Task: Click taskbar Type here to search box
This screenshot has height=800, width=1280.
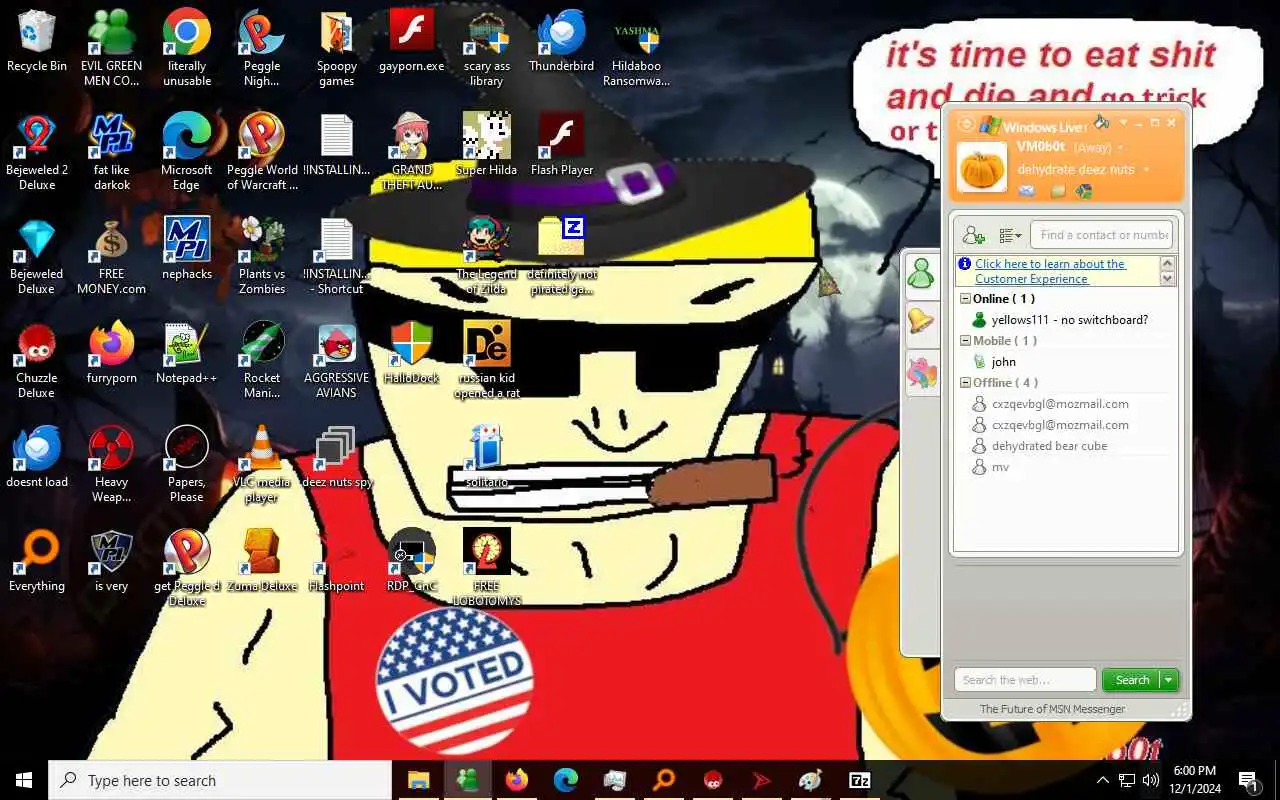Action: (220, 780)
